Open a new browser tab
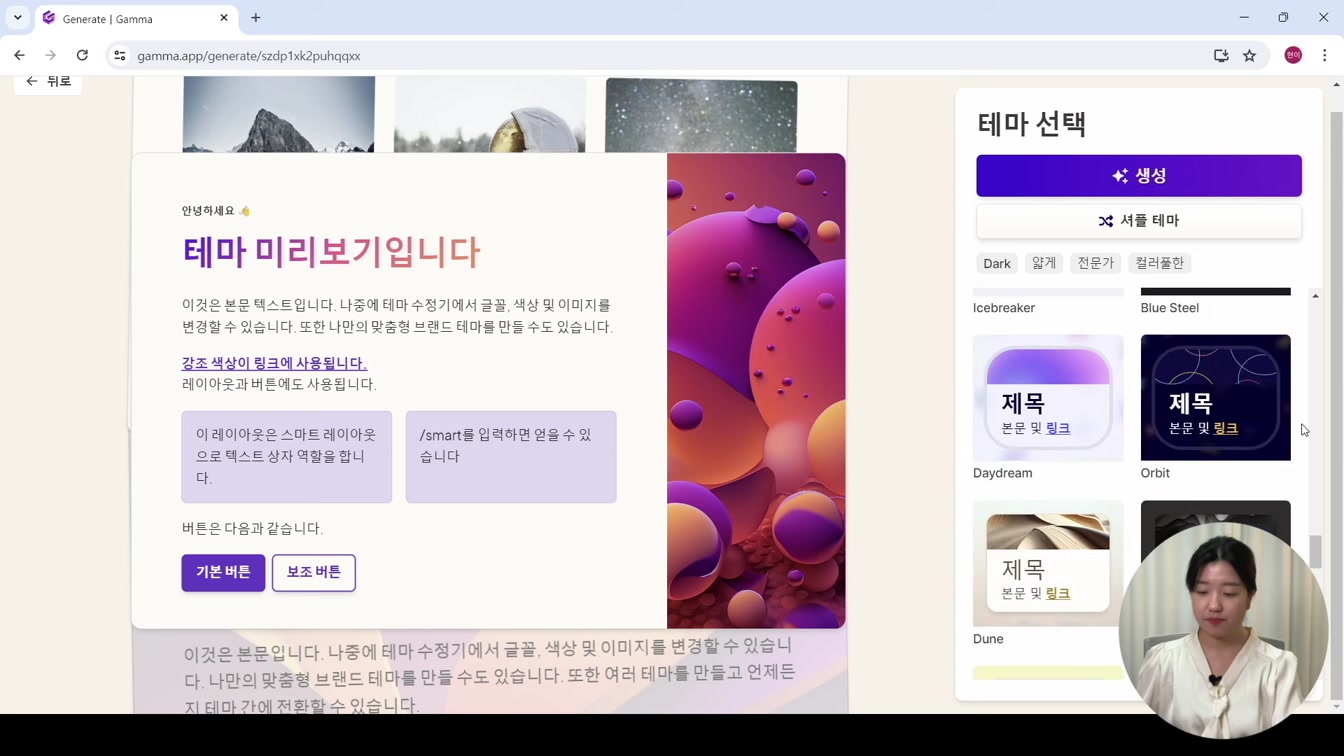This screenshot has height=756, width=1344. click(x=256, y=18)
